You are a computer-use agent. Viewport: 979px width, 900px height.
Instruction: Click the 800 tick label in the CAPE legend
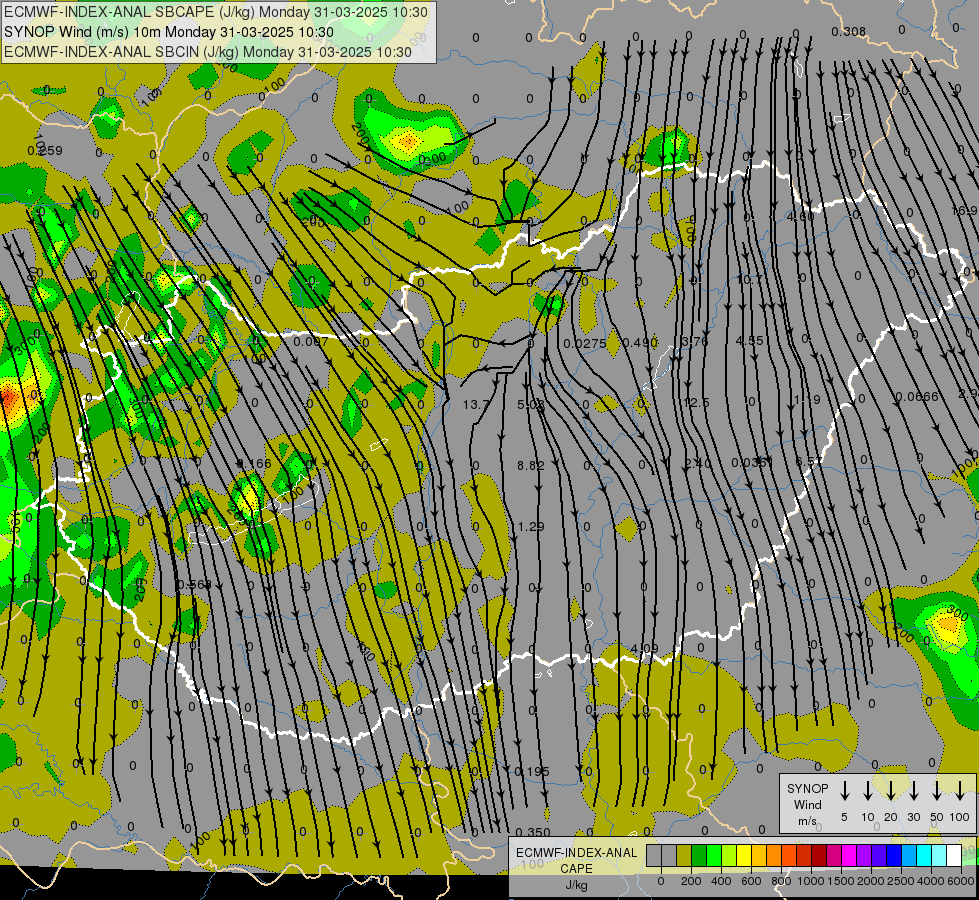(780, 881)
